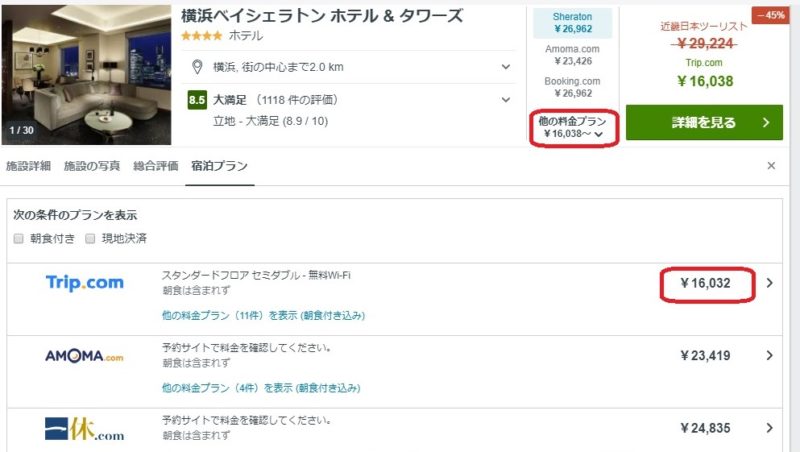800x452 pixels.
Task: Click the ¥23,419 AMOMA plan price
Action: point(705,356)
